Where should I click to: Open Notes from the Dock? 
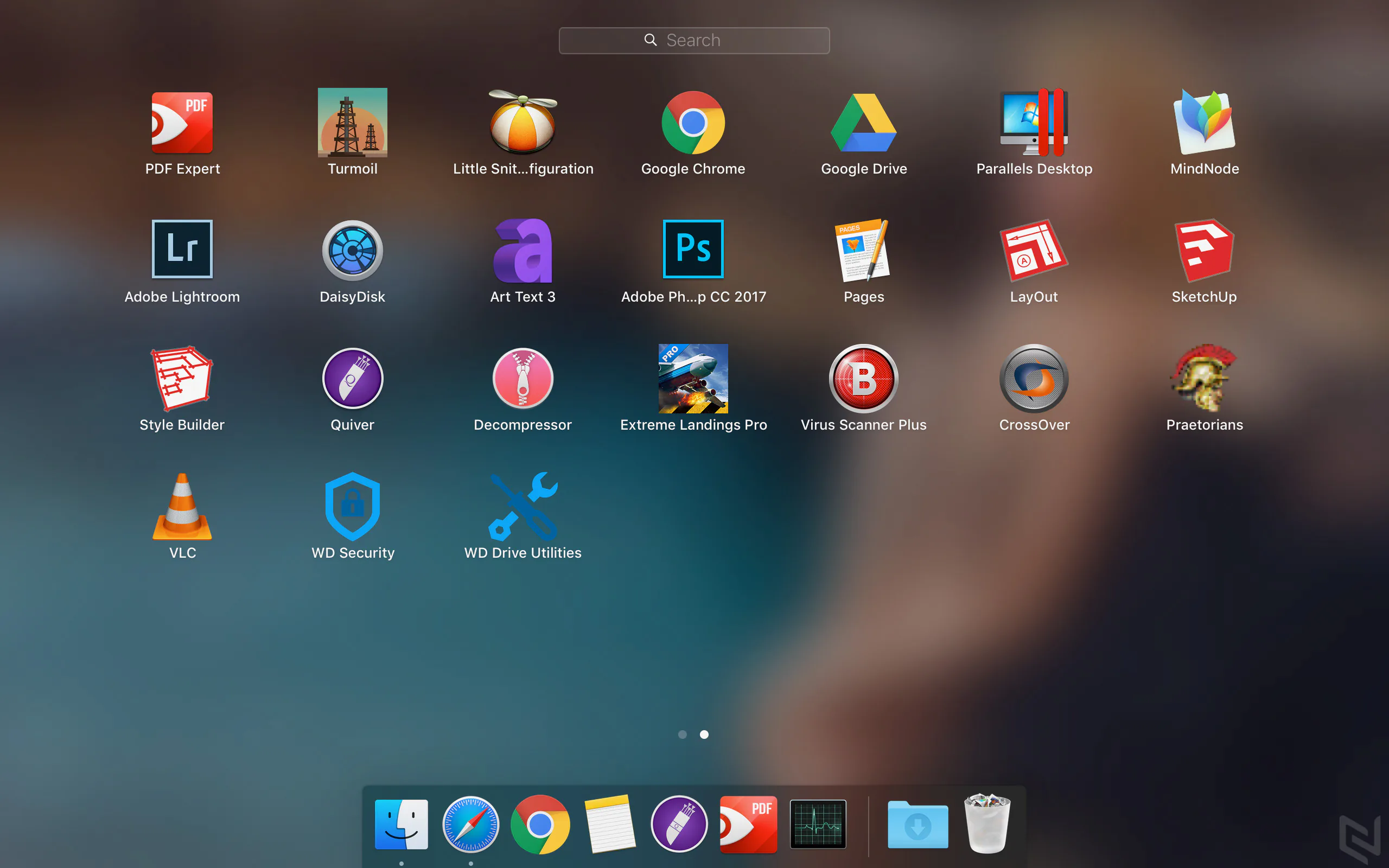point(609,824)
